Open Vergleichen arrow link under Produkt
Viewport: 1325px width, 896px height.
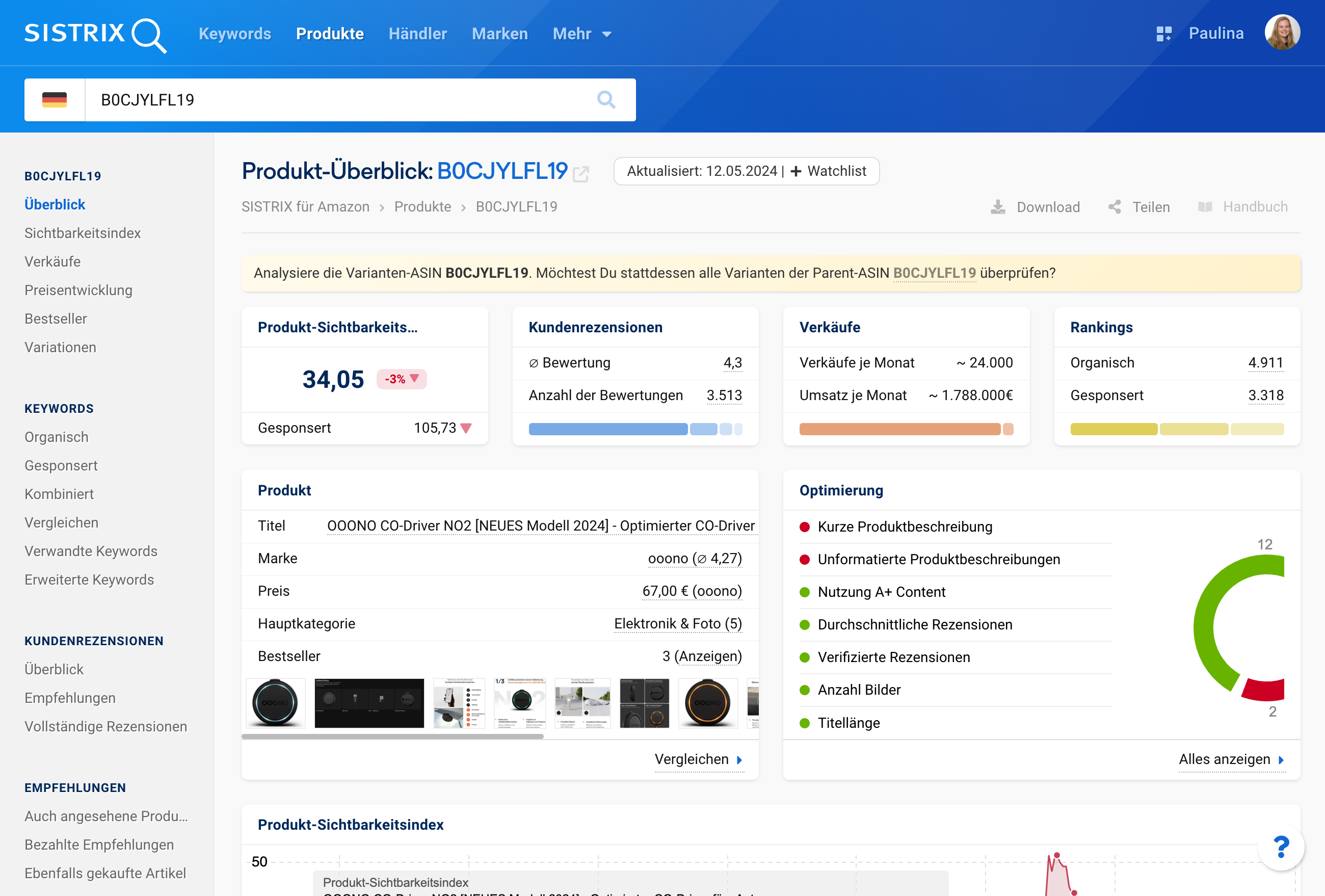tap(698, 759)
